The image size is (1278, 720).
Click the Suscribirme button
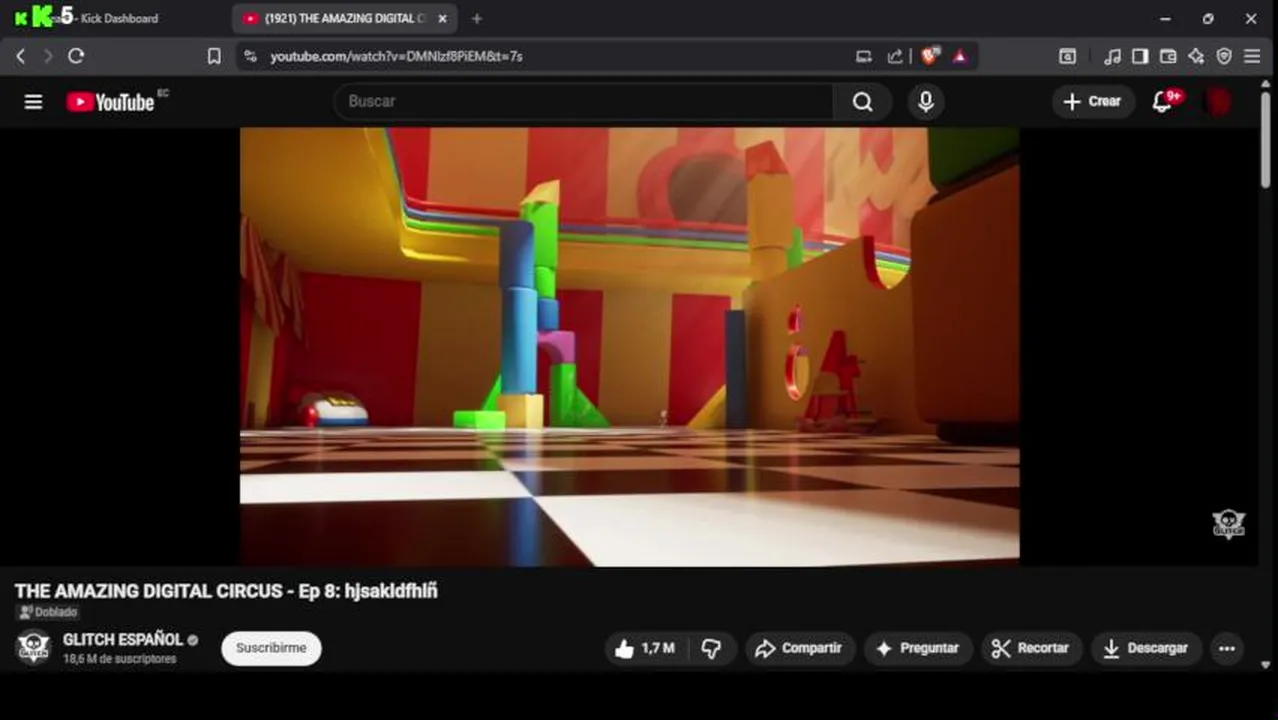[x=271, y=648]
